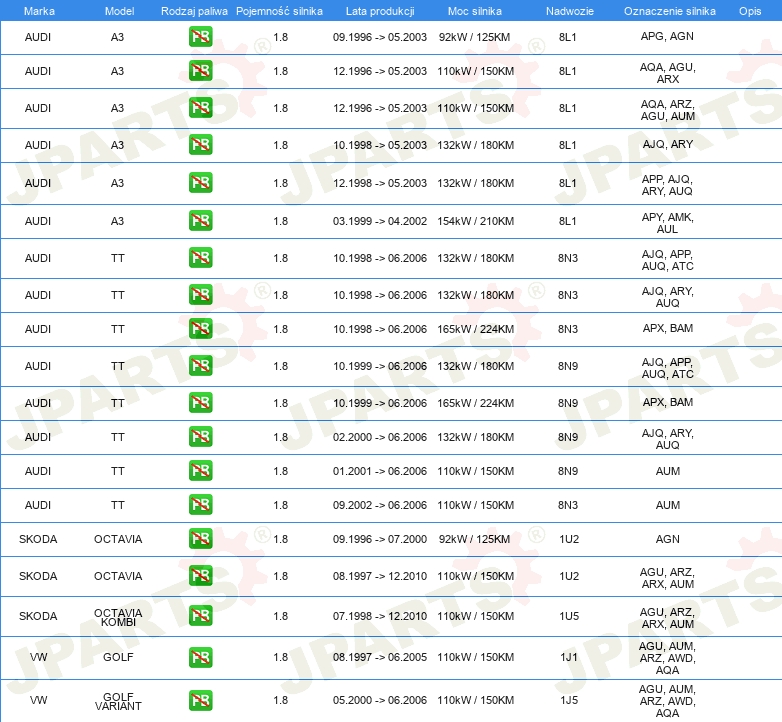
Task: Click the Opis column header
Action: 749,10
